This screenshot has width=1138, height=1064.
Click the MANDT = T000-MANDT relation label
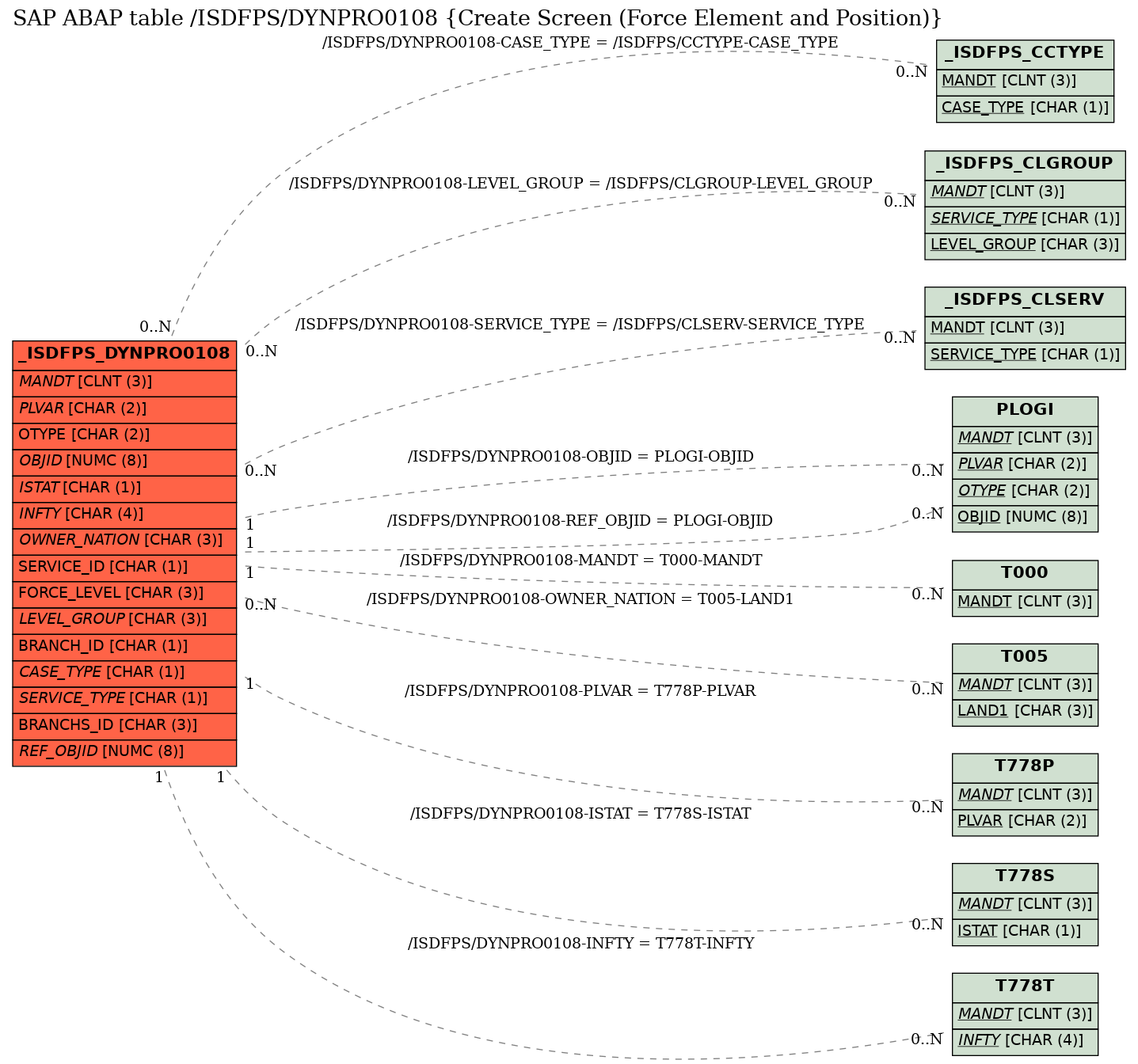click(x=580, y=560)
